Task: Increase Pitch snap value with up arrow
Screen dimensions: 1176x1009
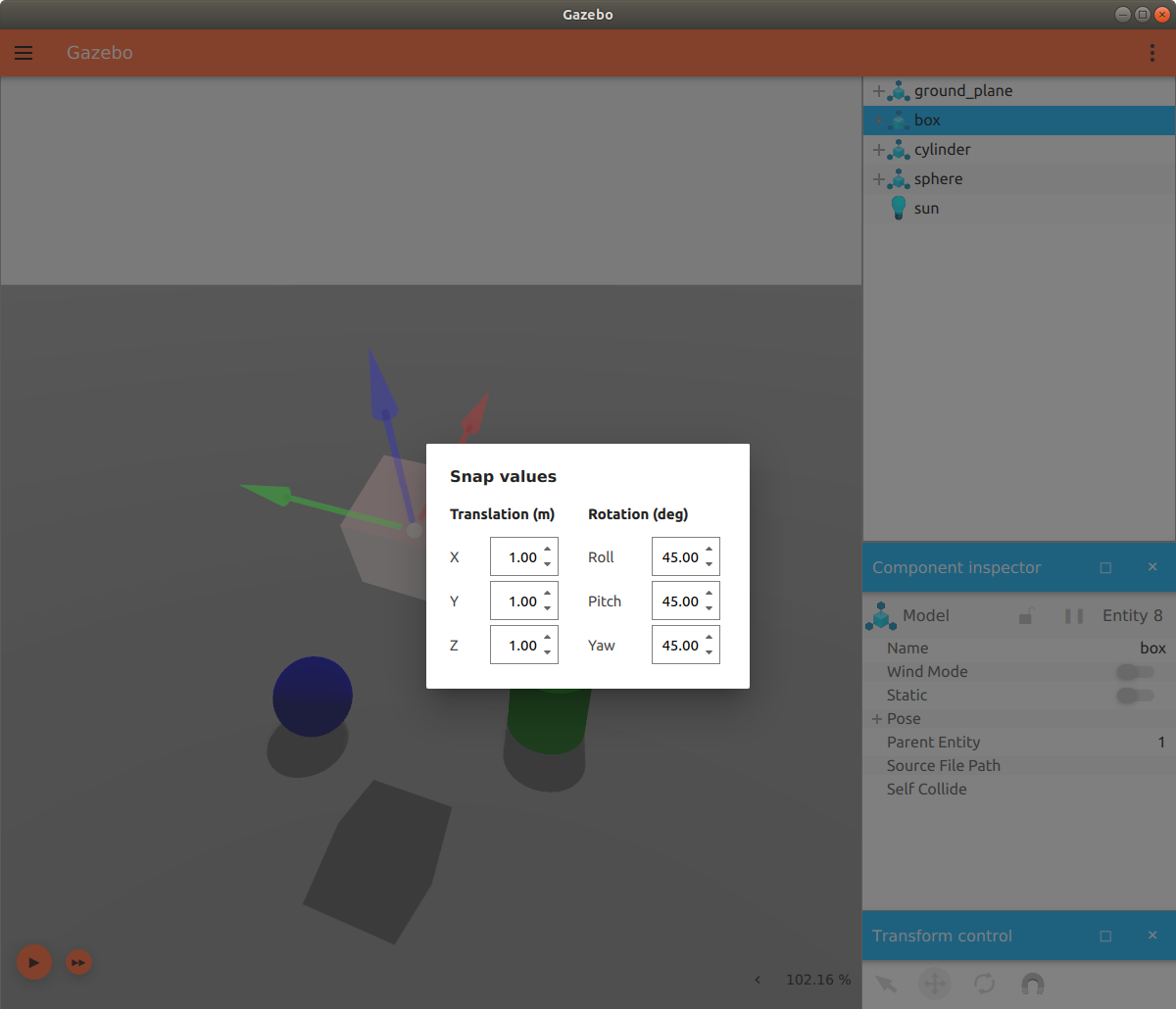Action: (x=710, y=593)
